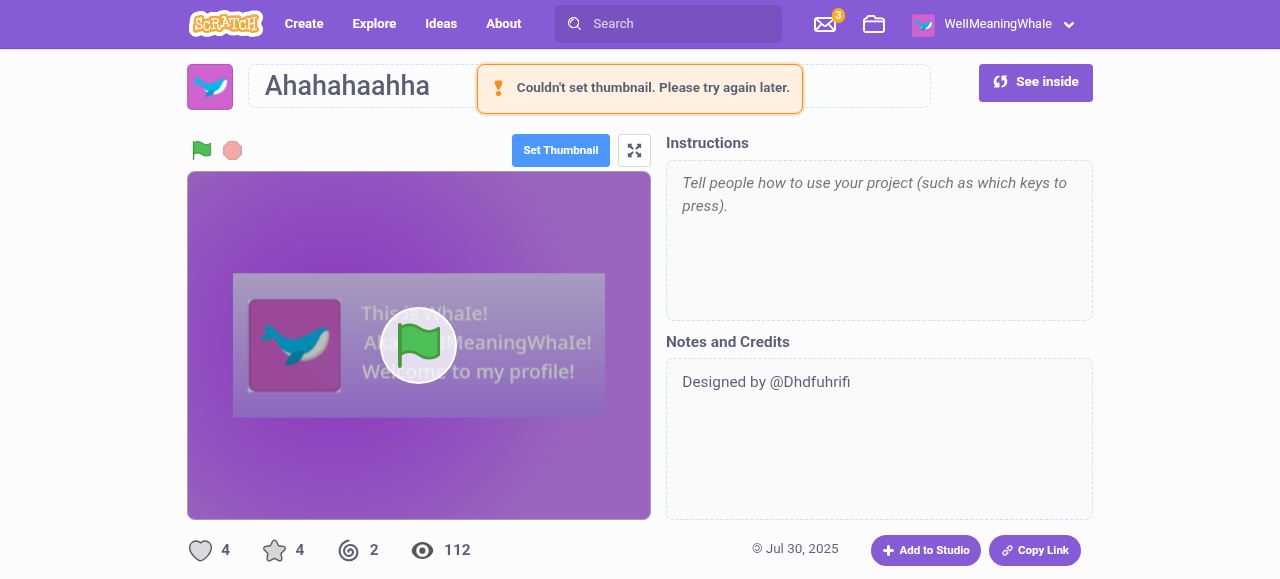Screen dimensions: 1280x579
Task: Open the Scratch logo home link
Action: [x=226, y=24]
